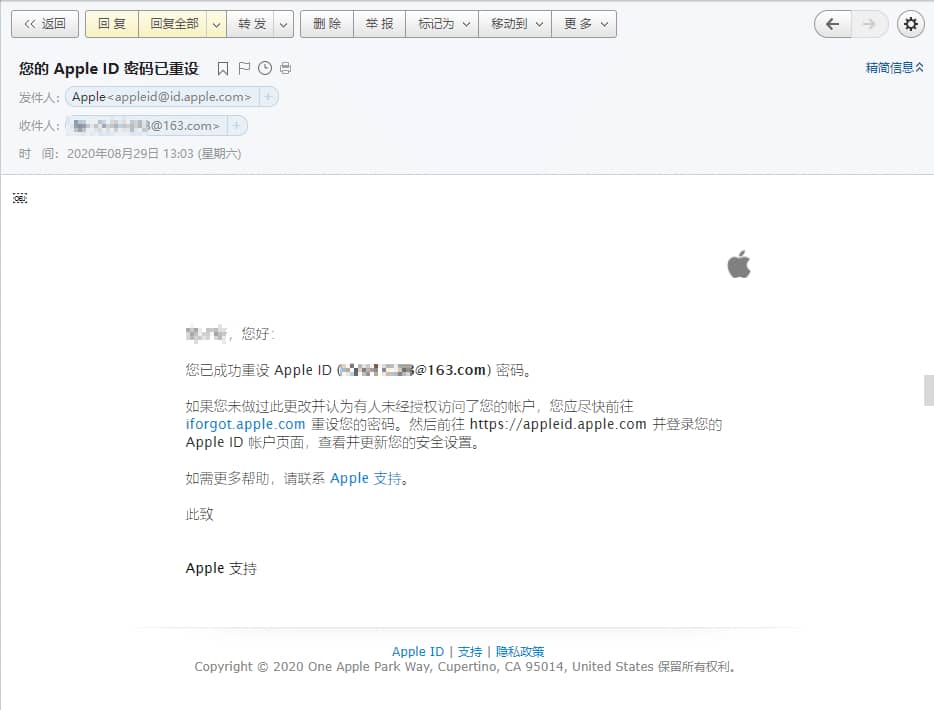
Task: Open the 回复全部 dropdown arrow
Action: point(217,24)
